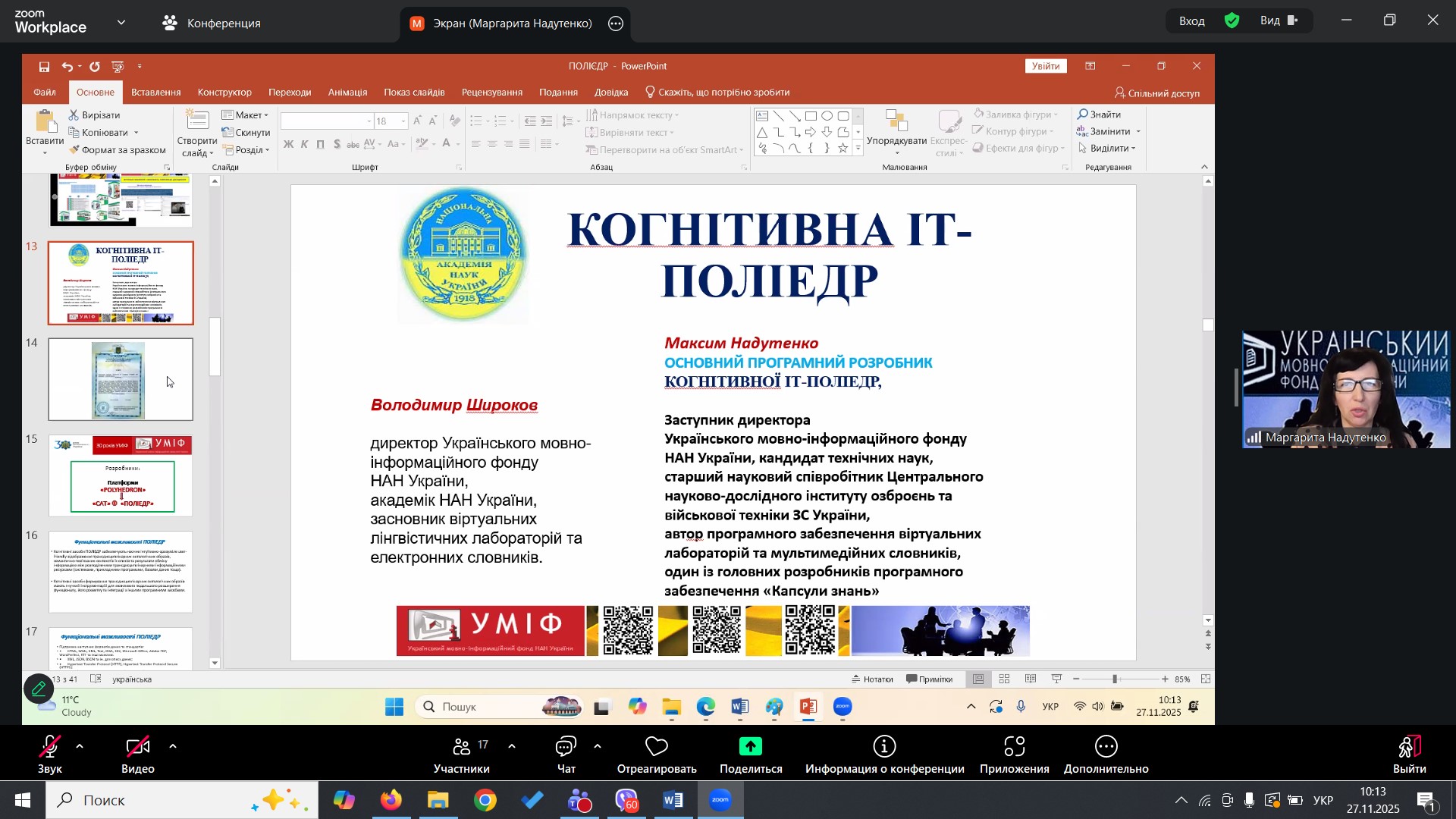The width and height of the screenshot is (1456, 819).
Task: Click the green Share screen icon
Action: coord(750,748)
